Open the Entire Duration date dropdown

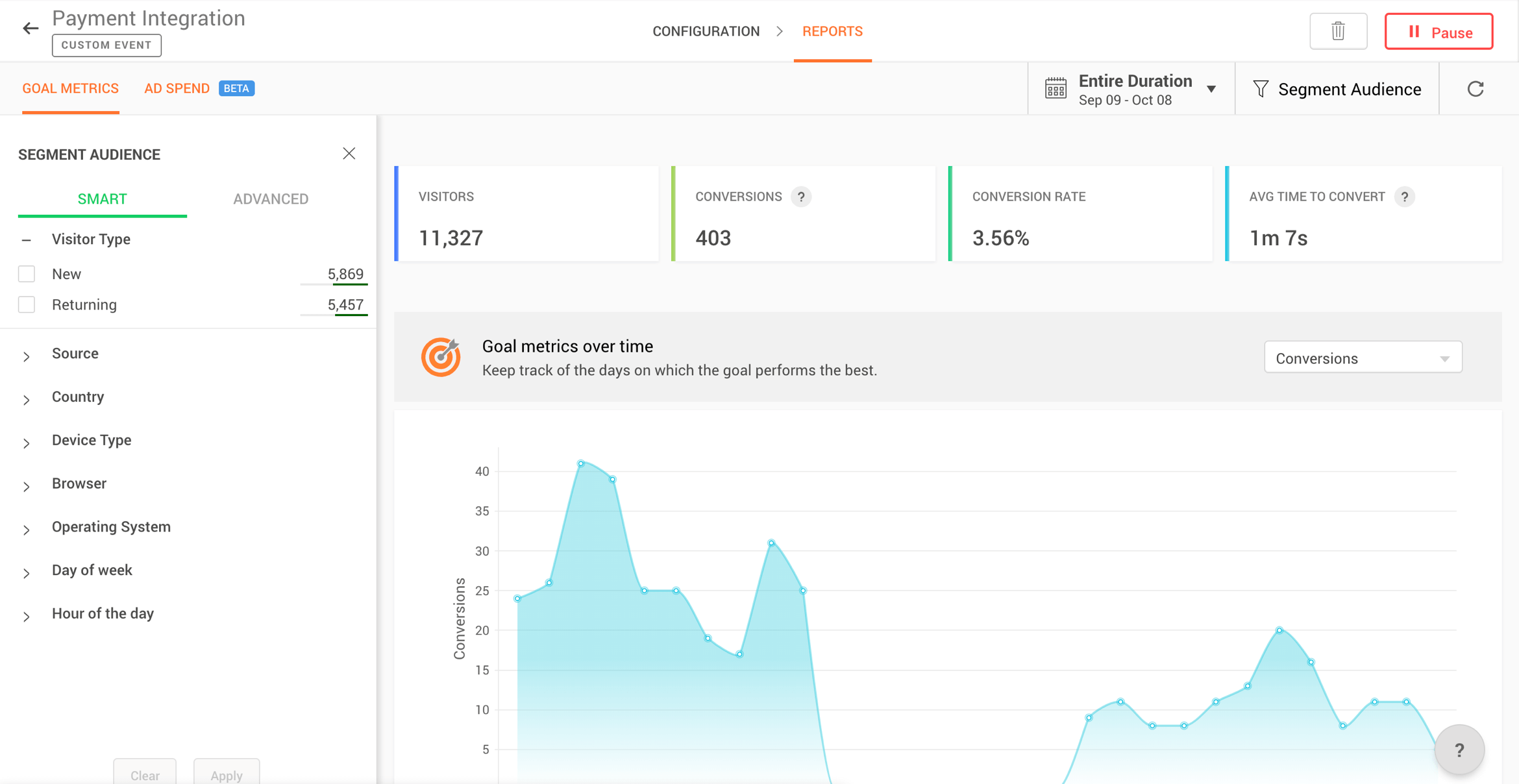tap(1211, 90)
